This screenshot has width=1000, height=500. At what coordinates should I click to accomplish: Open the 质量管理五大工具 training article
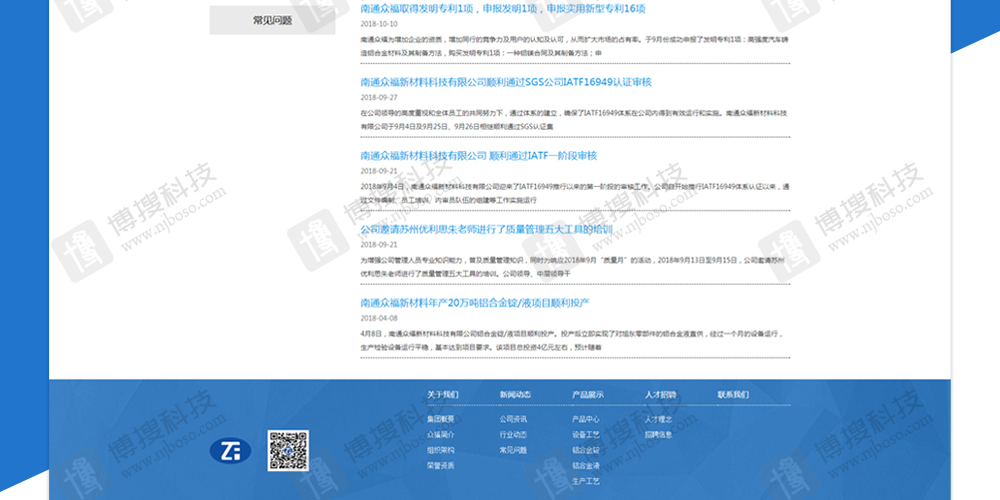(x=485, y=229)
